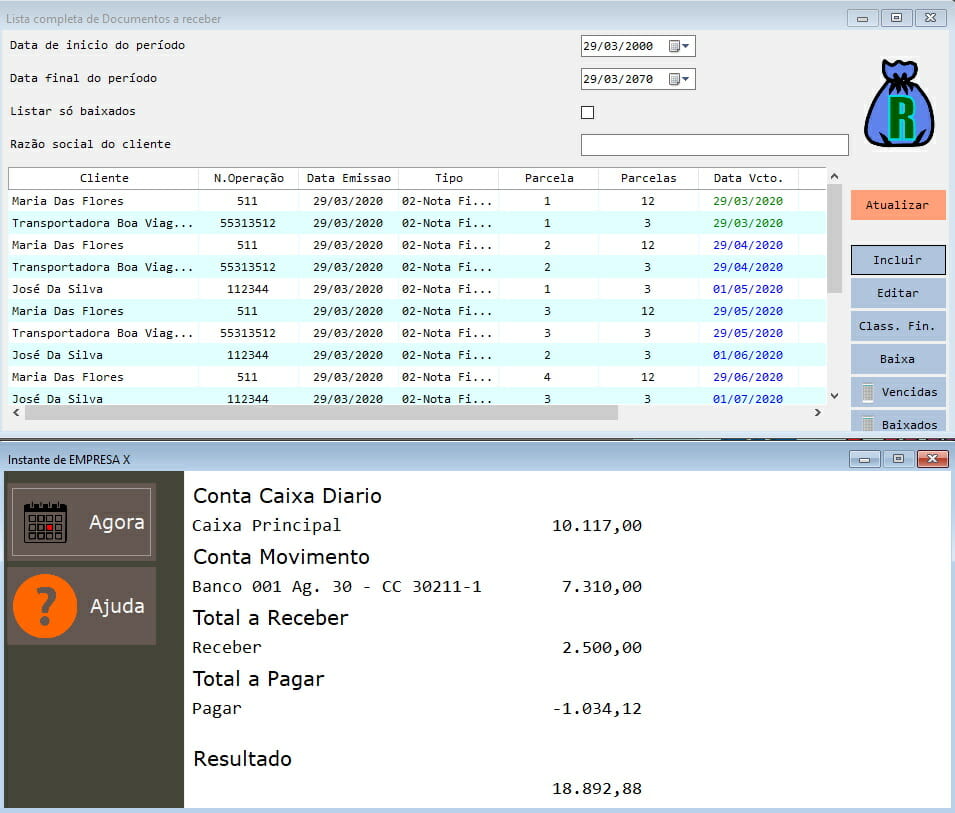
Task: Select Maria Das Flores row due 29/04/2020
Action: point(417,245)
